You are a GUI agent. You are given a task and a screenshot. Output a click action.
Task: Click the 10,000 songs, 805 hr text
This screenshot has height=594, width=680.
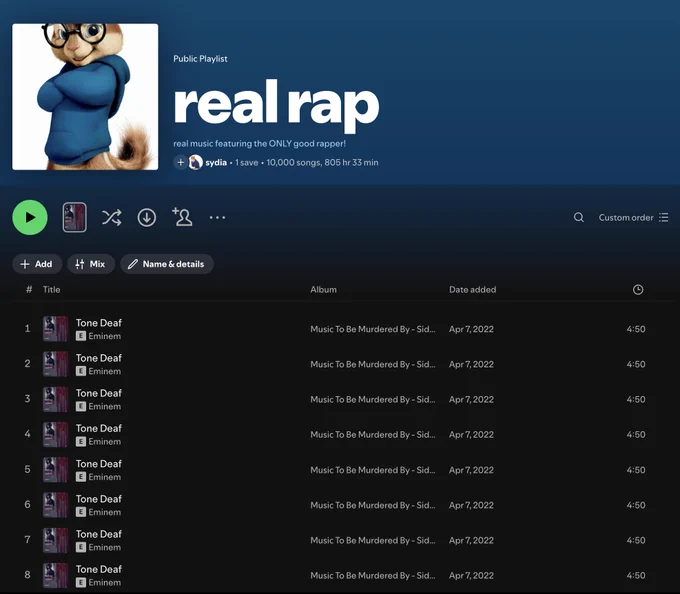pyautogui.click(x=322, y=163)
